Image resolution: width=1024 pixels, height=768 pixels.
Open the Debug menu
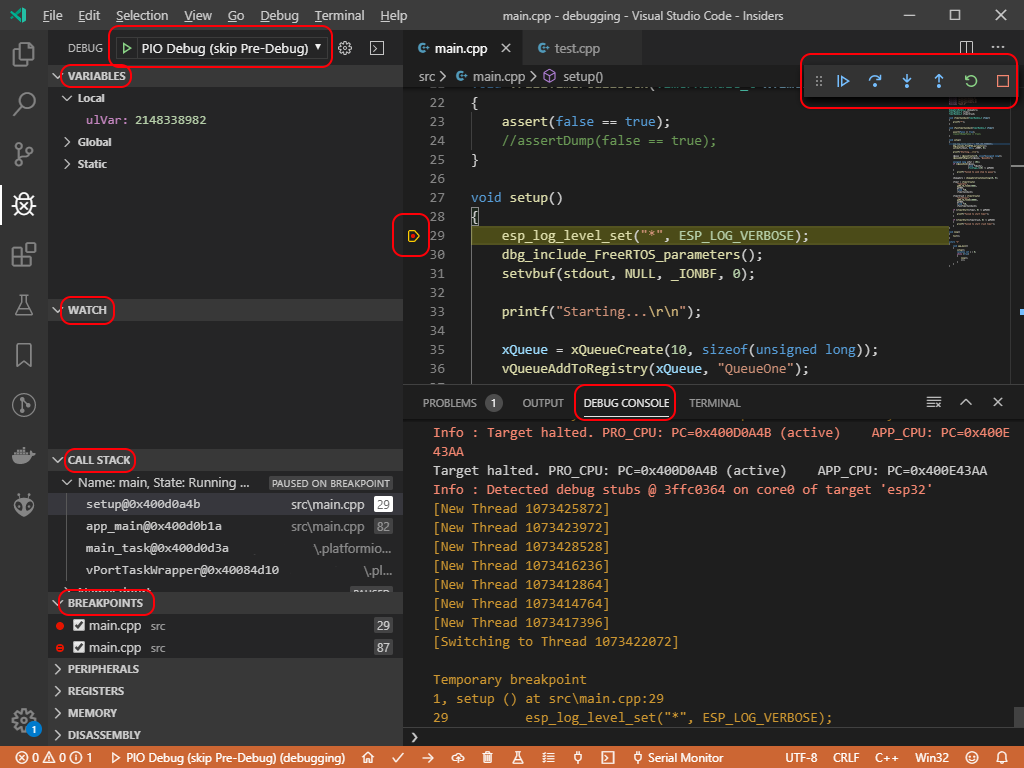(278, 15)
